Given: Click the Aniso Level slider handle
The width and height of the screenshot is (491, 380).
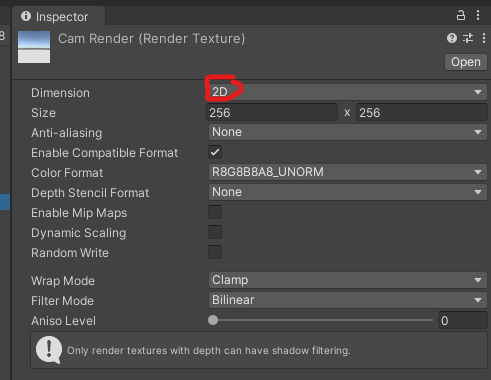Looking at the screenshot, I should point(213,320).
